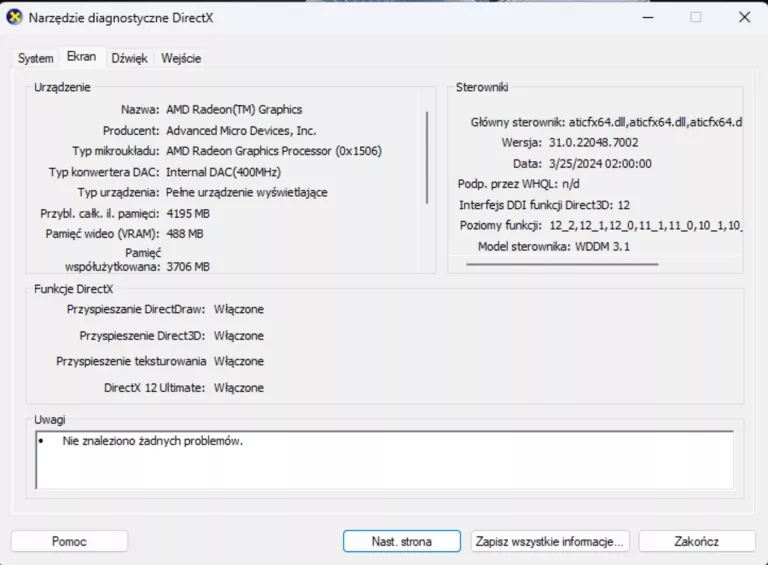Image resolution: width=768 pixels, height=565 pixels.
Task: Minimize the DirectX diagnostic window
Action: pos(648,18)
